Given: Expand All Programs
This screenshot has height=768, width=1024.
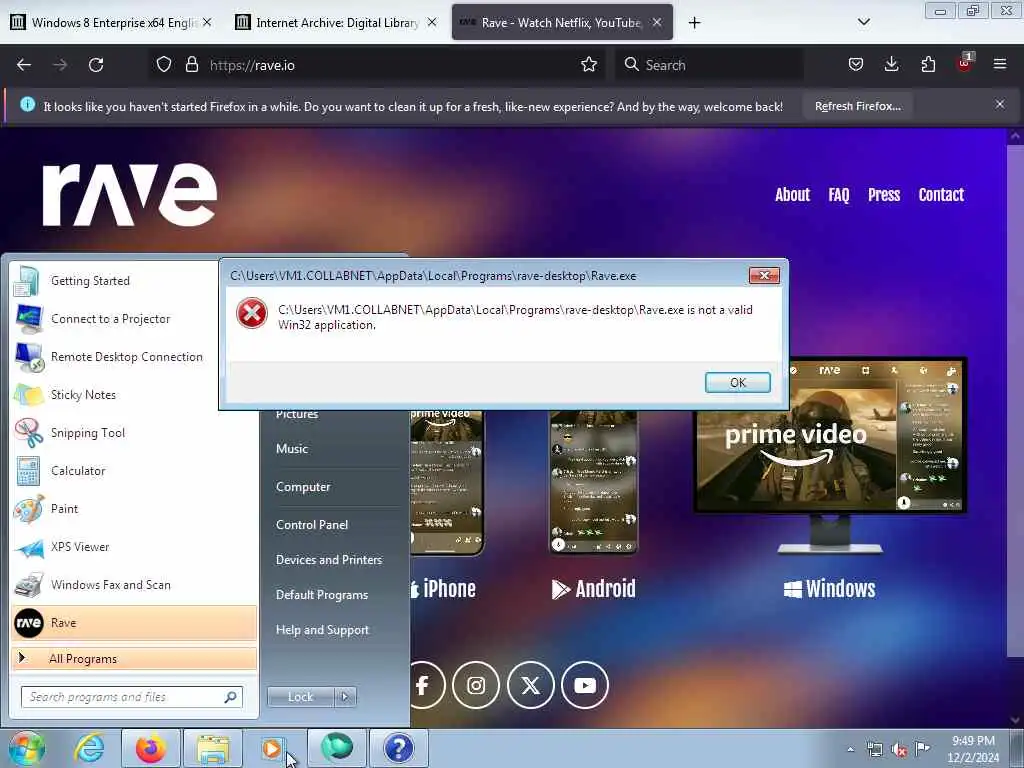Looking at the screenshot, I should 134,658.
